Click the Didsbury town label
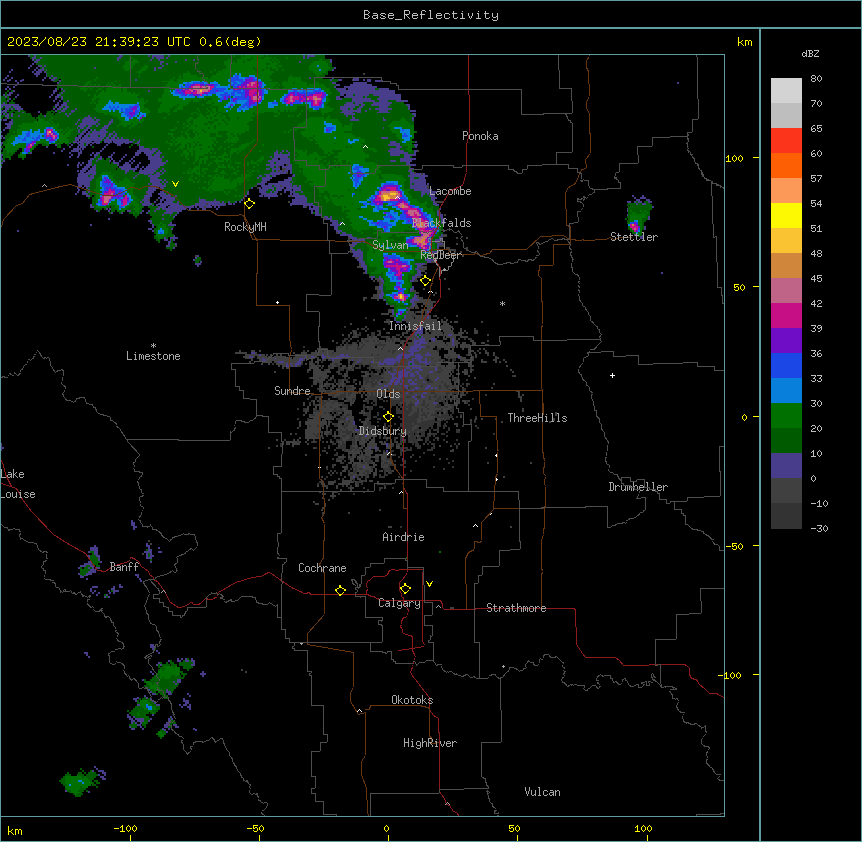The image size is (862, 842). [383, 431]
